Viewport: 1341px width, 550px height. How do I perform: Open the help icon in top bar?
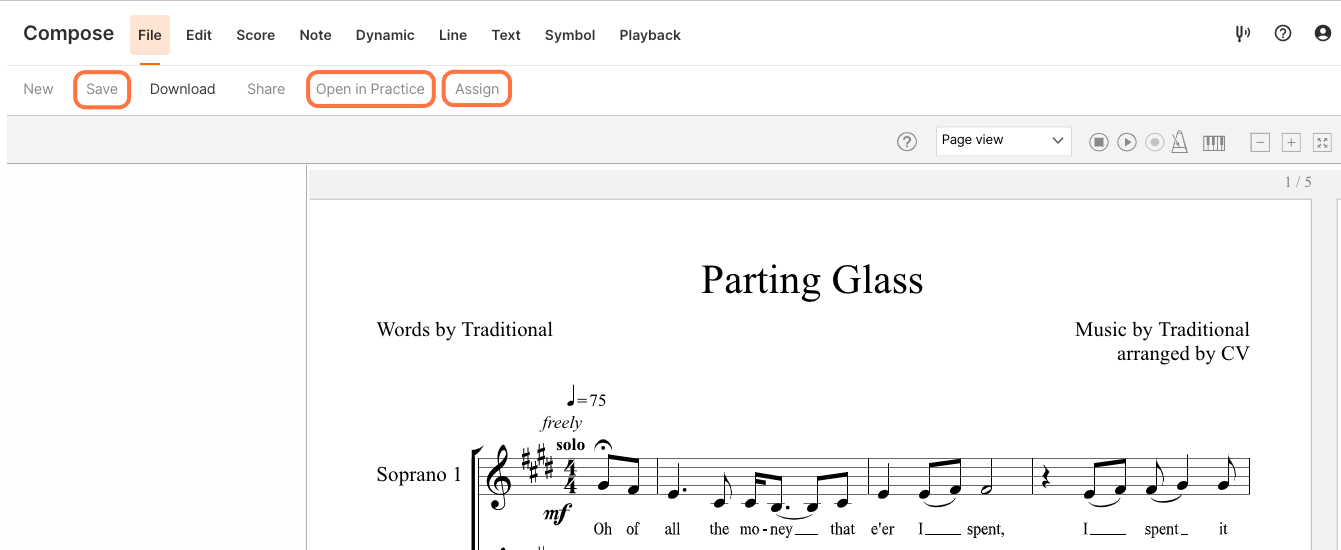(x=1283, y=34)
